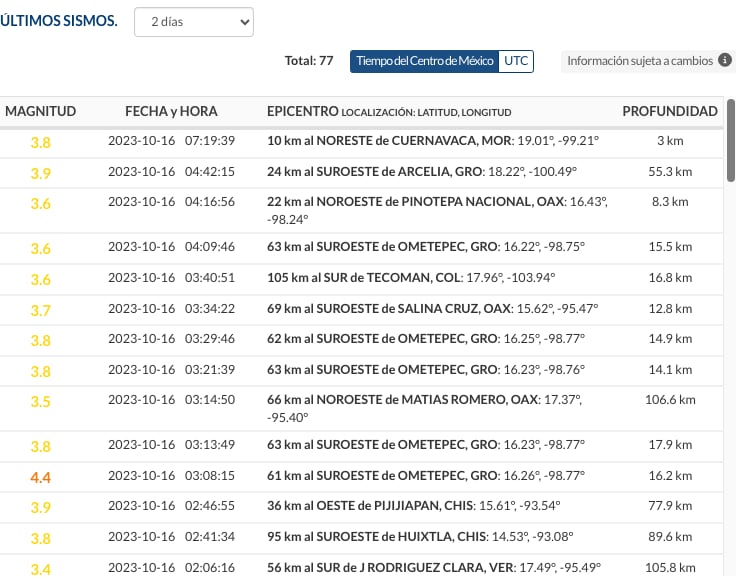Click the PROFUNDIDAD column header
Viewport: 736px width, 580px height.
pos(669,111)
